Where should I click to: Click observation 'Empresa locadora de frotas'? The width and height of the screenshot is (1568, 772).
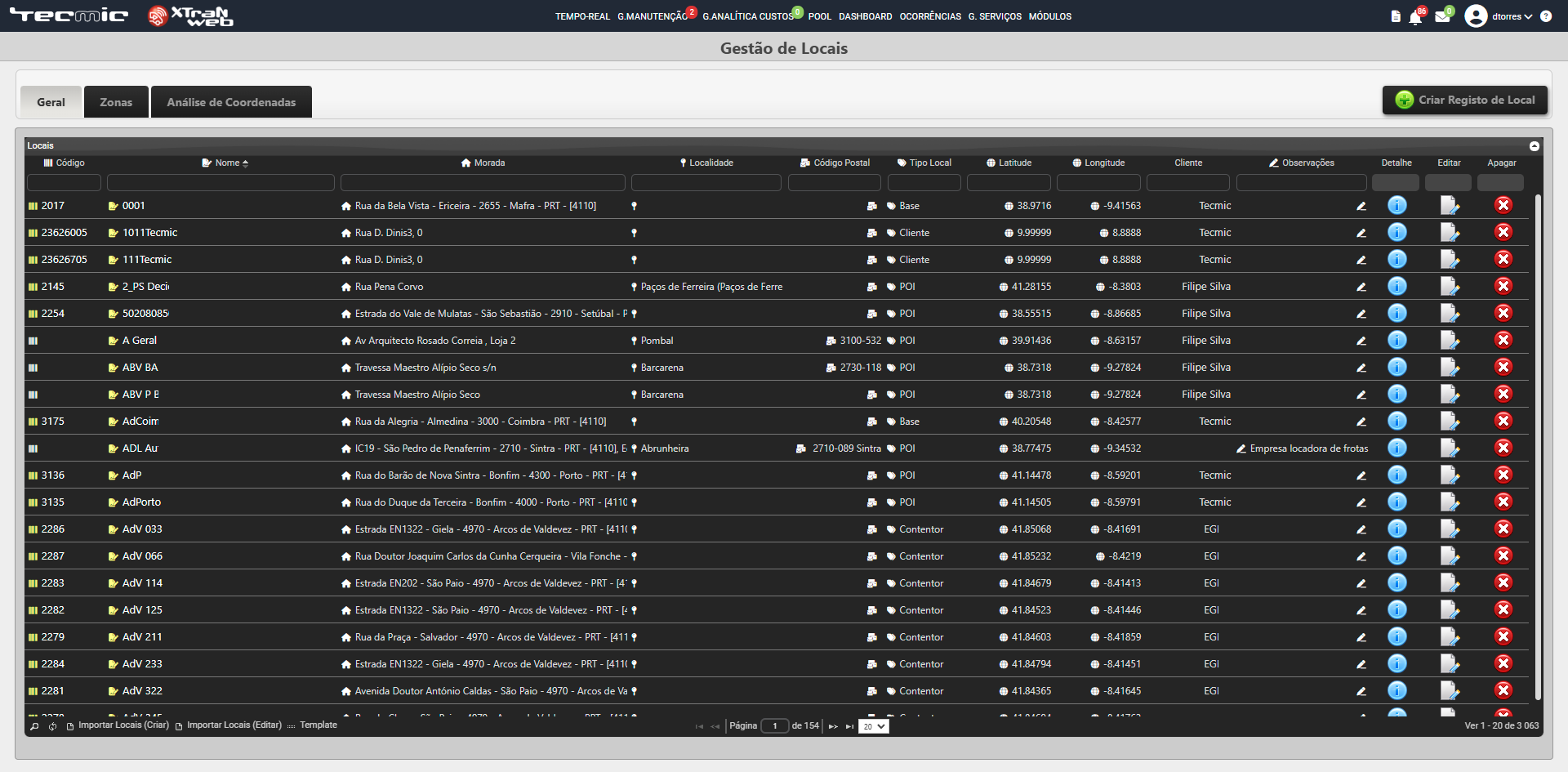pos(1308,448)
